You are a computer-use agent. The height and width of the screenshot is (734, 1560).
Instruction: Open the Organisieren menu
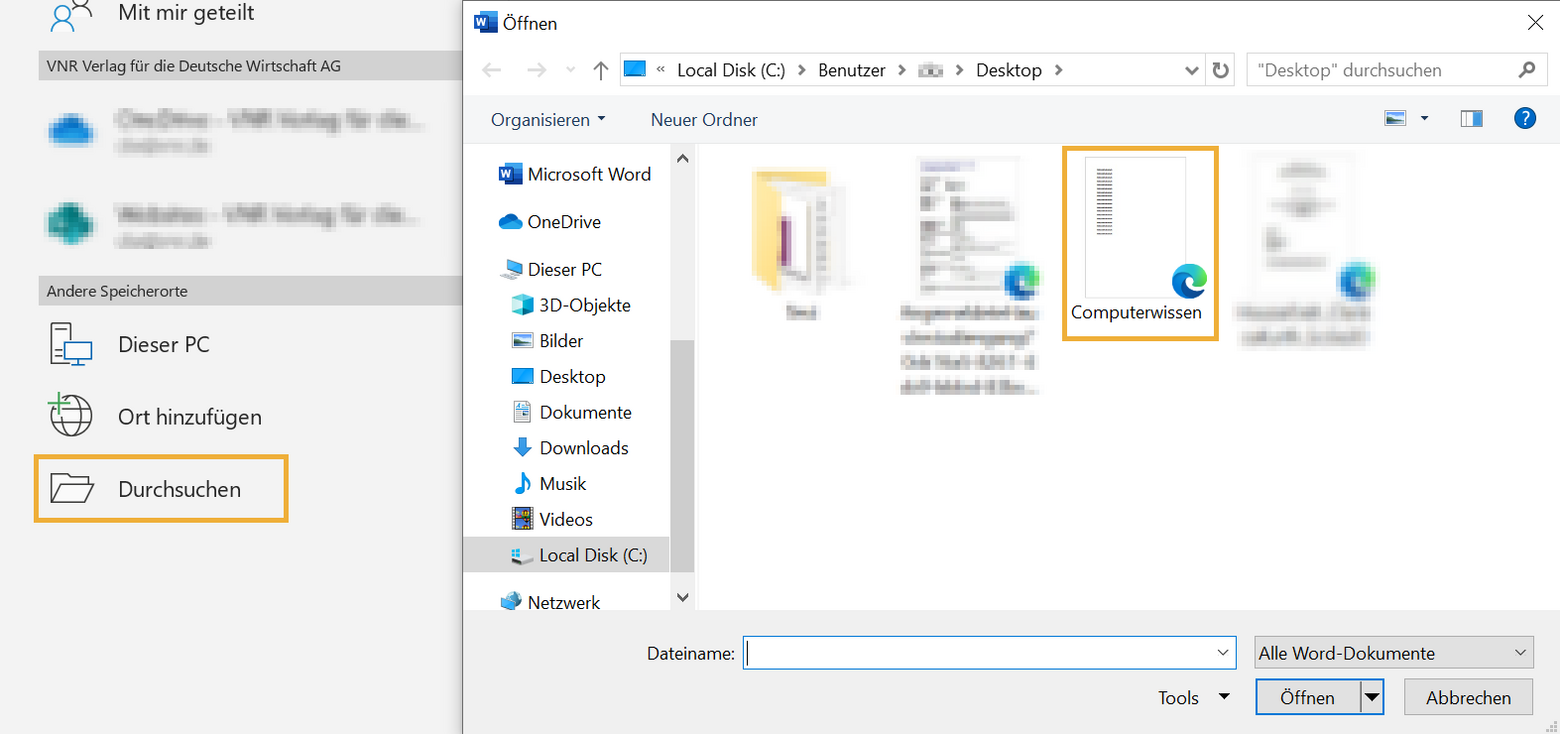(x=548, y=120)
